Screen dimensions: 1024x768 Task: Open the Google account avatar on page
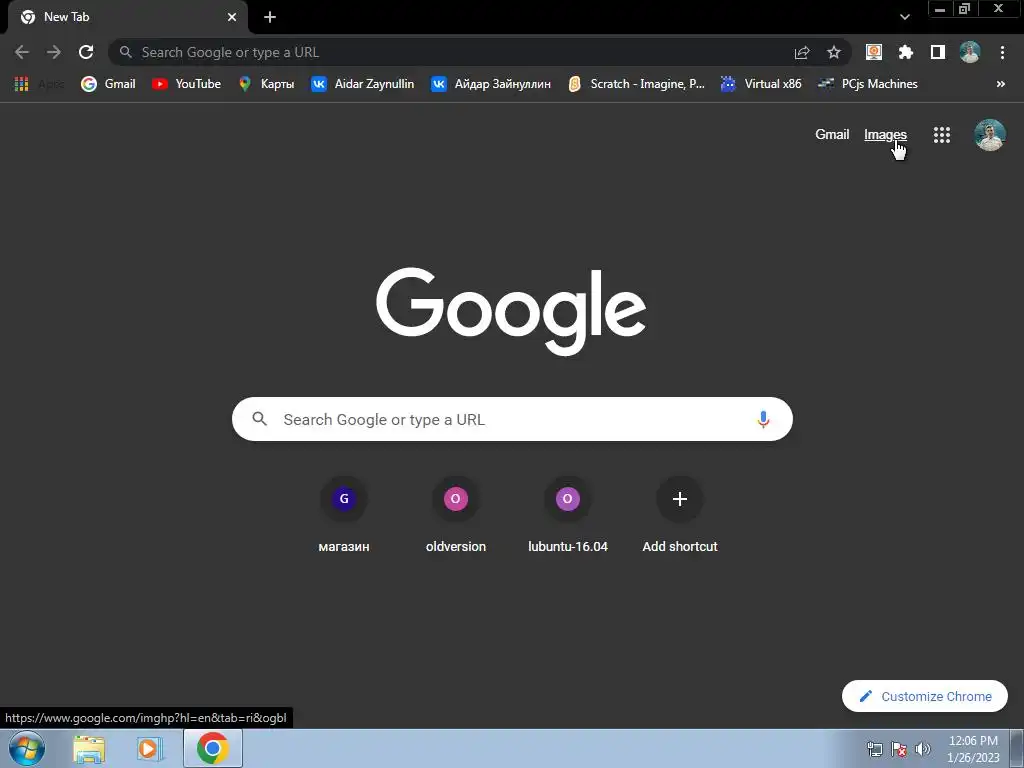click(989, 135)
